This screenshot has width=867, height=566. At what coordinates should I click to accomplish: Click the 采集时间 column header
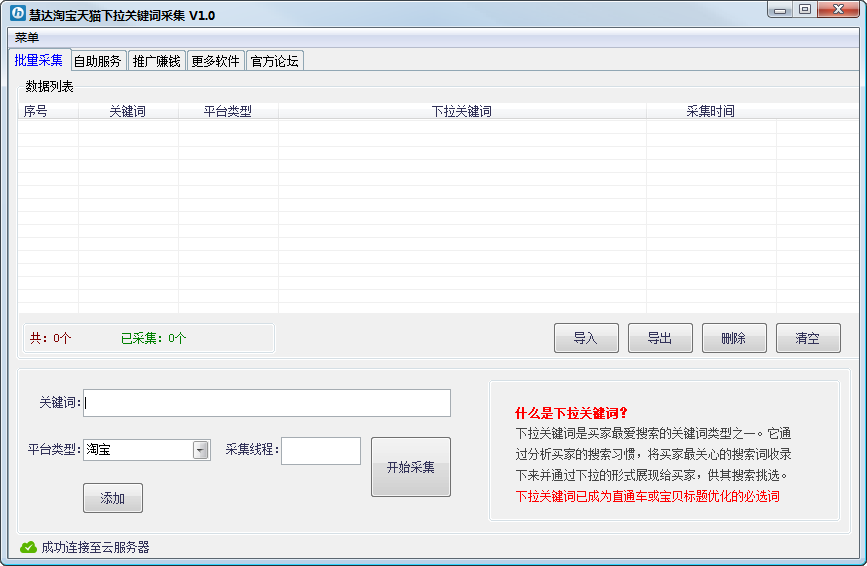pos(710,111)
